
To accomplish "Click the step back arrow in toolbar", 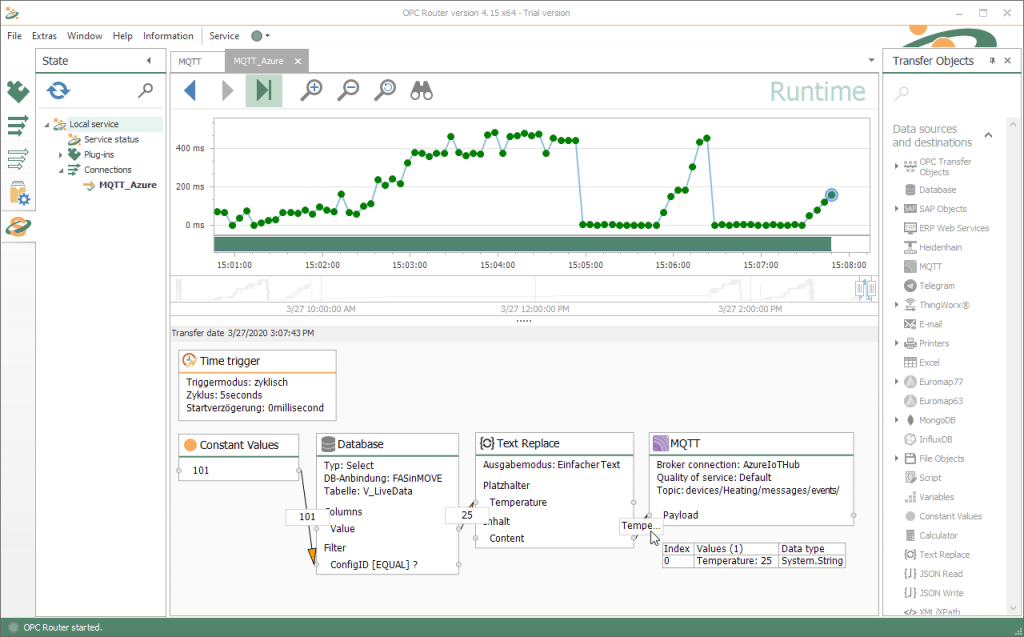I will tap(190, 91).
